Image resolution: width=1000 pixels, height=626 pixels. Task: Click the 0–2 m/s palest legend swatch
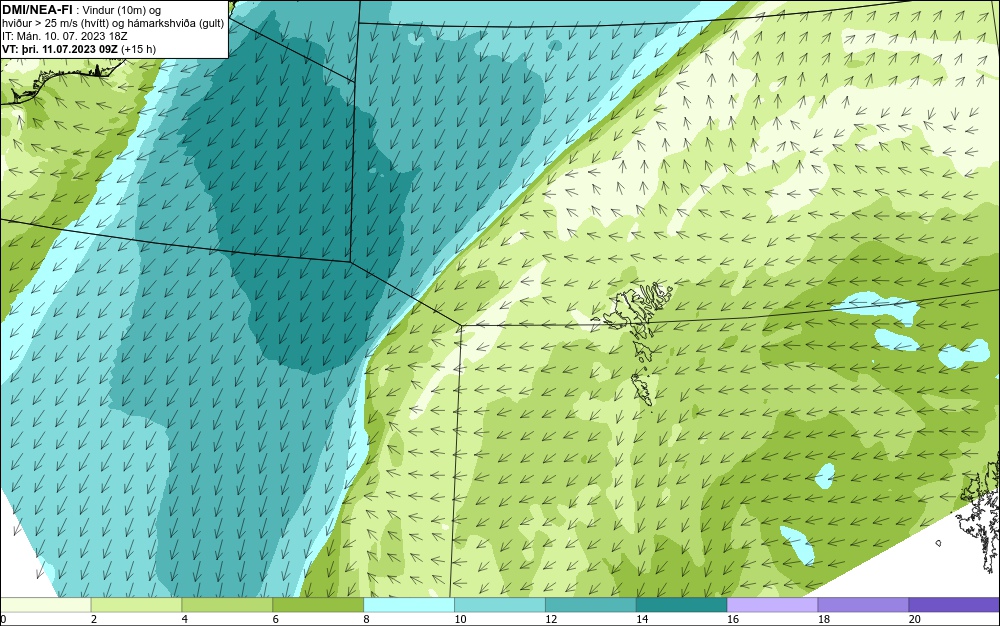45,605
